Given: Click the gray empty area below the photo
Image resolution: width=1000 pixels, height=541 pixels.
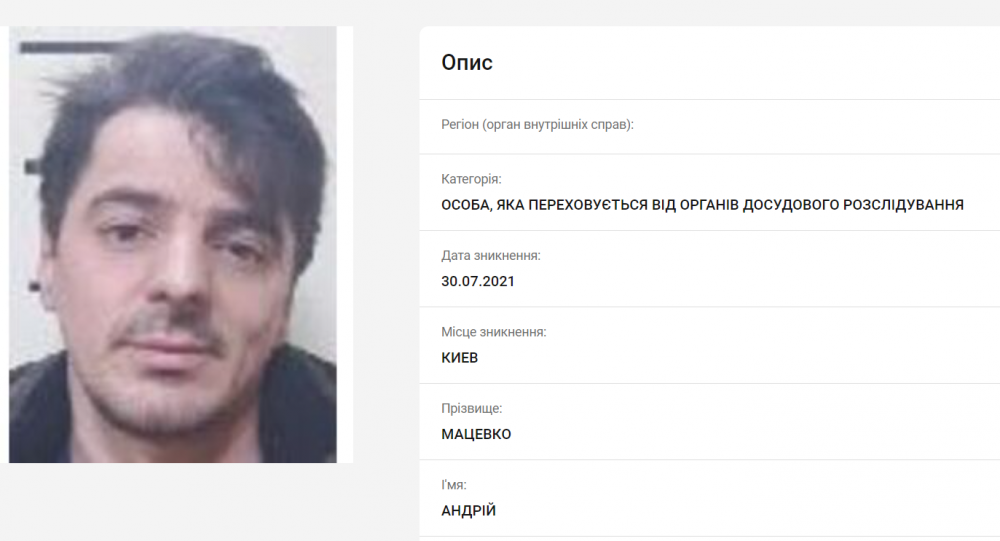Looking at the screenshot, I should [x=209, y=502].
